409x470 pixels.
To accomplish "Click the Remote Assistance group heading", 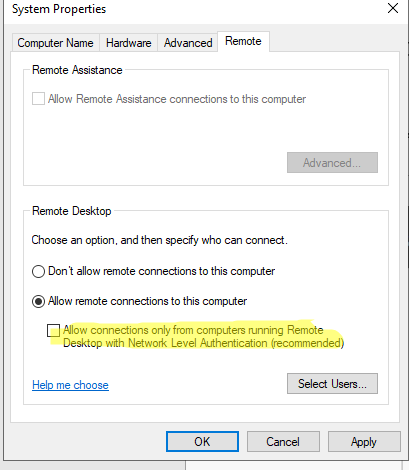I will pos(77,70).
